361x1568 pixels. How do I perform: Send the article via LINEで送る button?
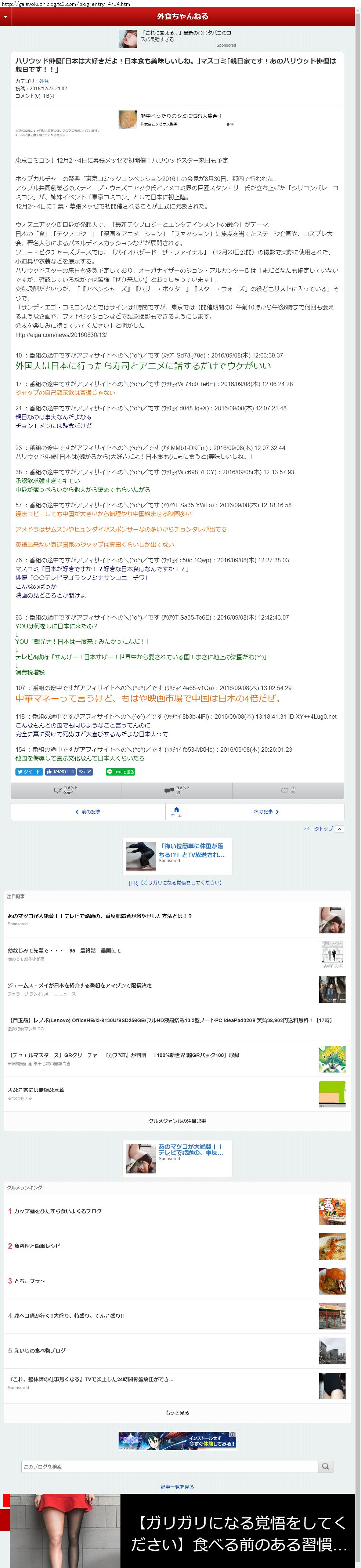(x=120, y=772)
